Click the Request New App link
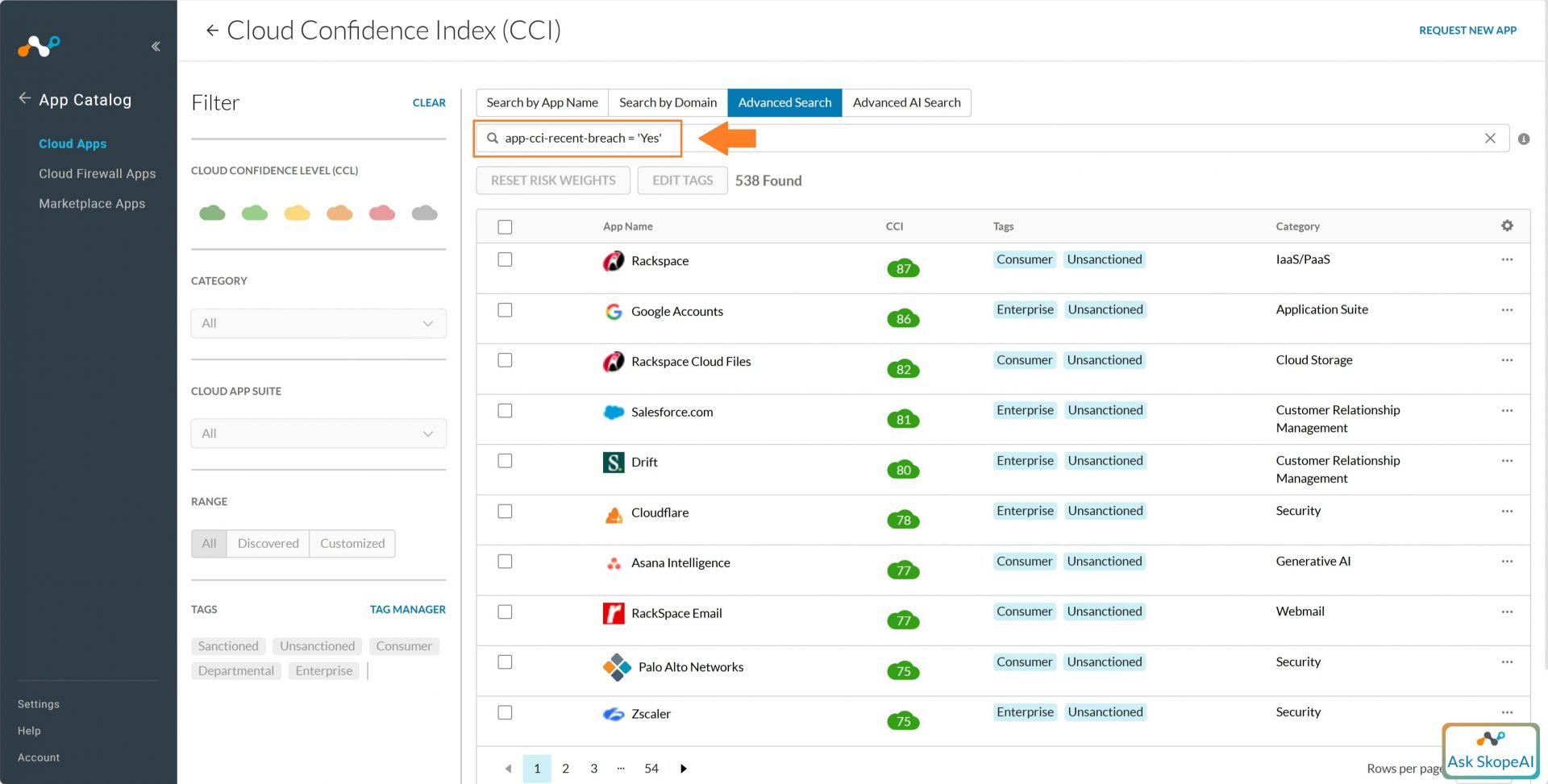Viewport: 1548px width, 784px height. coord(1467,31)
